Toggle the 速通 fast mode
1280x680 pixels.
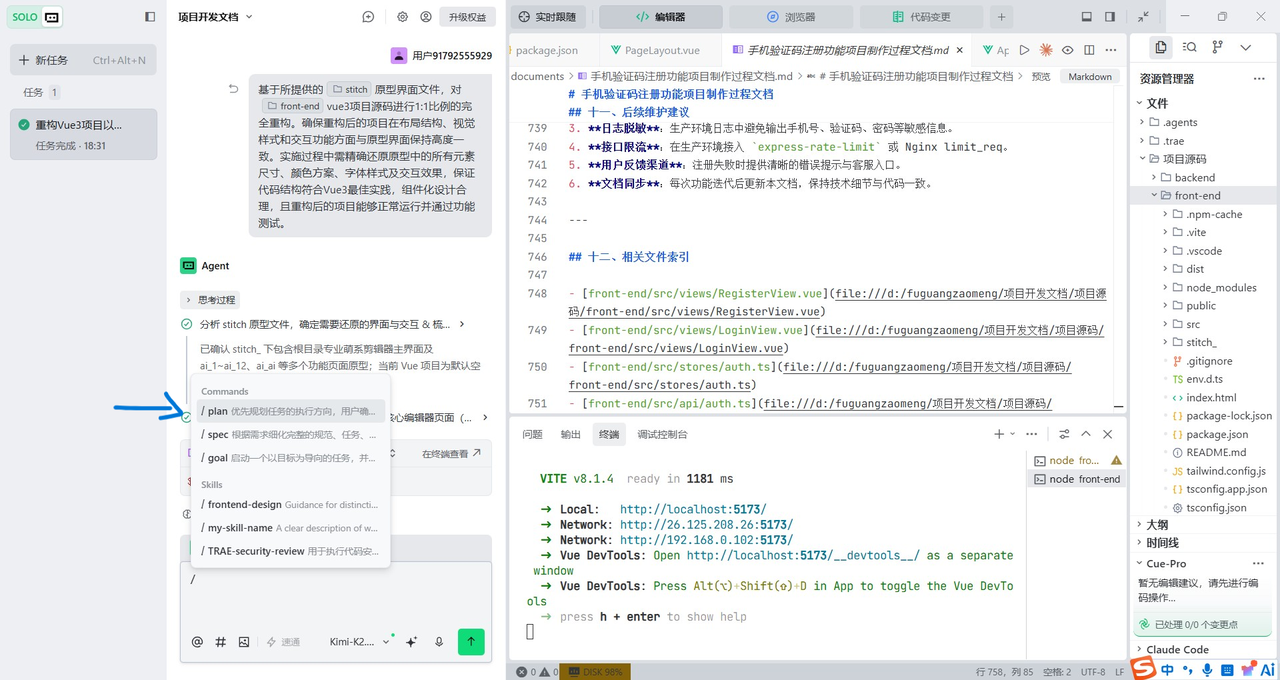(283, 642)
